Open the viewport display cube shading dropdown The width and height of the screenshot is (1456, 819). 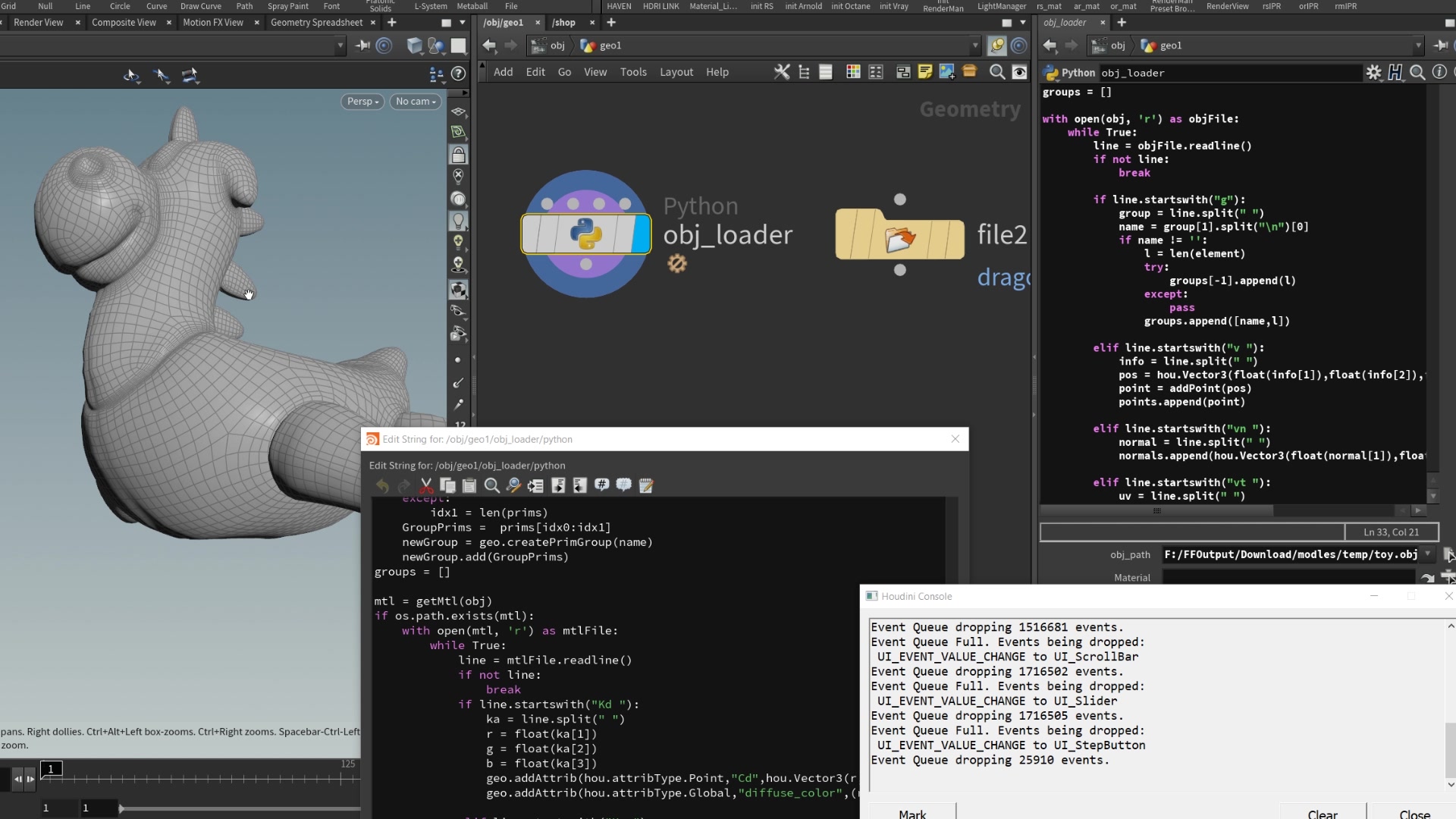tap(415, 46)
